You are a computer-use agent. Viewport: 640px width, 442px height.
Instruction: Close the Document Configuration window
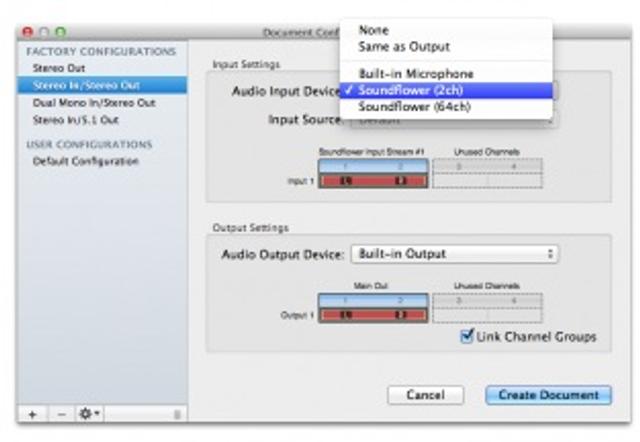click(x=27, y=32)
